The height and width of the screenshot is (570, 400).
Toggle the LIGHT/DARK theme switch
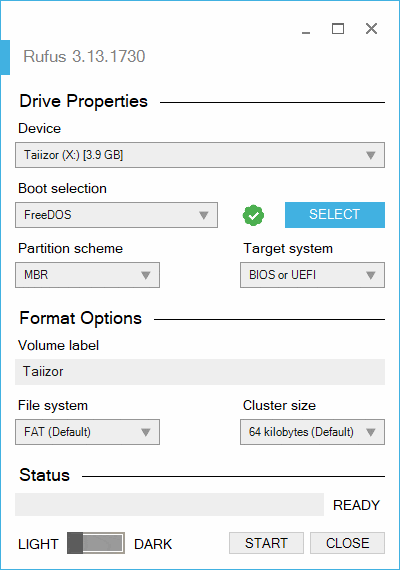coord(96,543)
